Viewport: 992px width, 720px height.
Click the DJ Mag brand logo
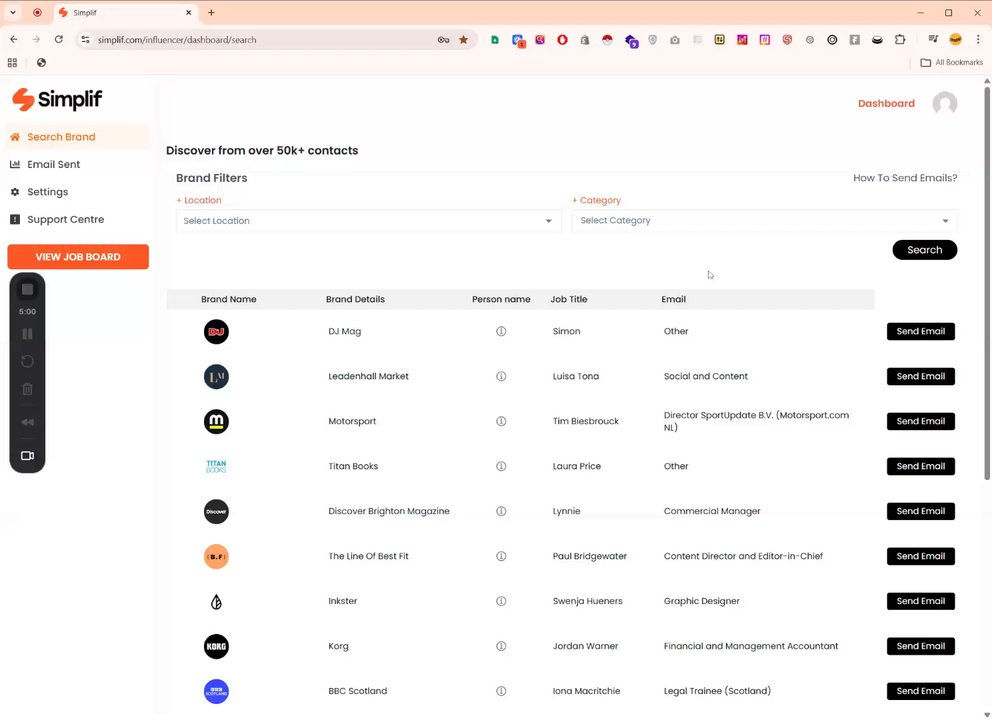[x=216, y=332]
